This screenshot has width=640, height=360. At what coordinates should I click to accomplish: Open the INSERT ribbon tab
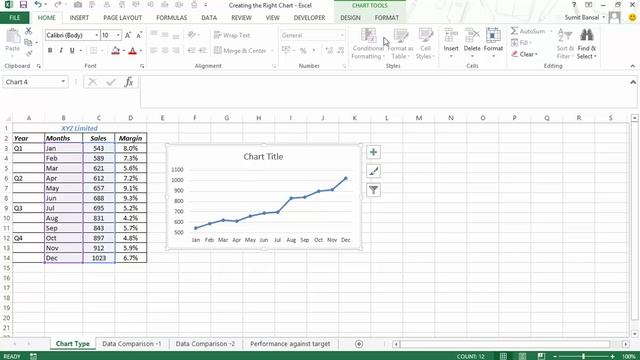79,18
